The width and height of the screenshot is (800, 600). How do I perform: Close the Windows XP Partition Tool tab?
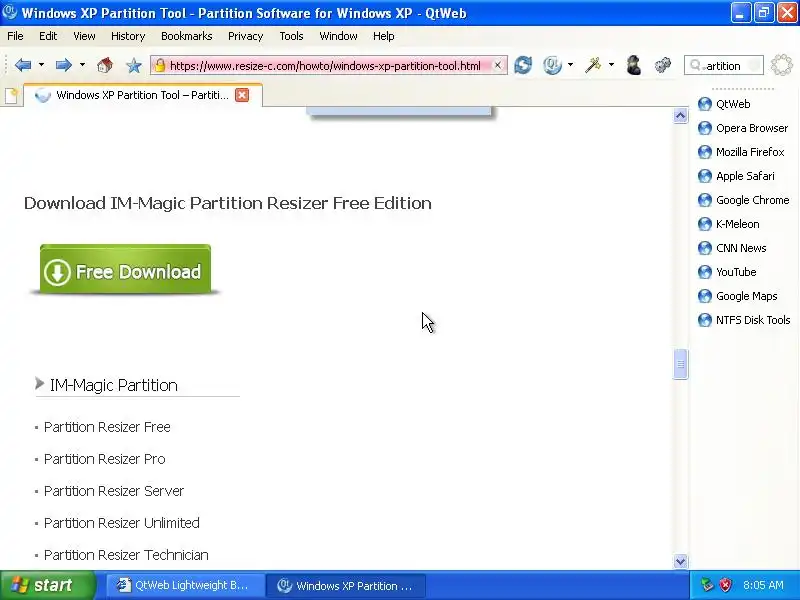(242, 95)
